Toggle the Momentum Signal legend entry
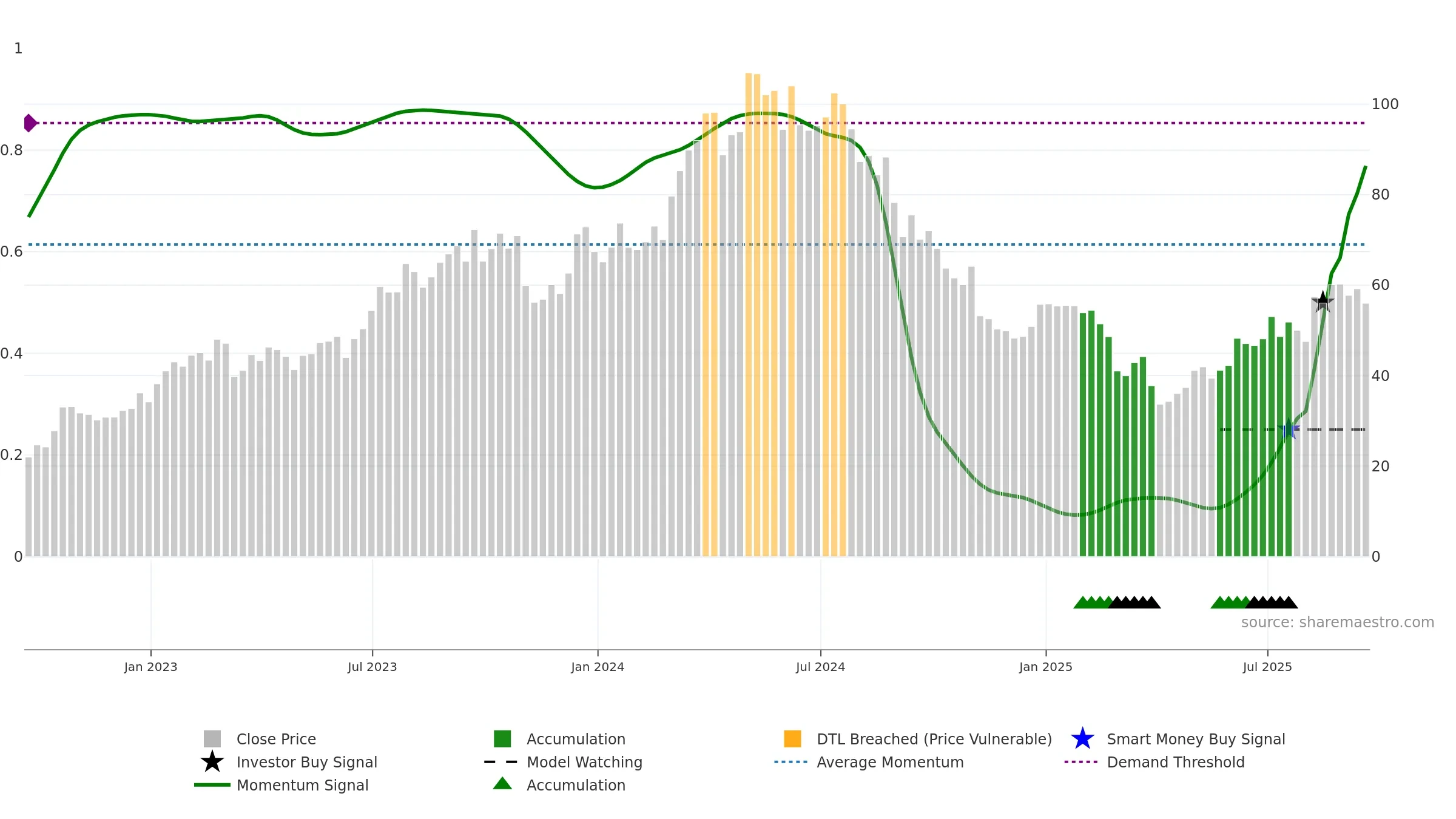1456x819 pixels. 281,785
